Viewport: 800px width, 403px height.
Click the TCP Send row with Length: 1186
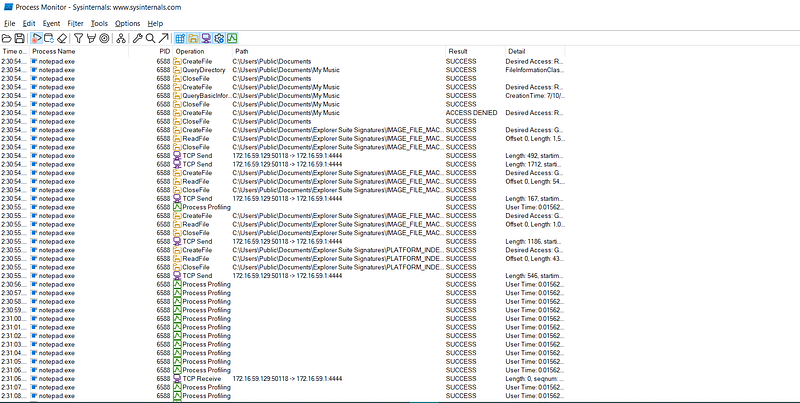tap(283, 241)
